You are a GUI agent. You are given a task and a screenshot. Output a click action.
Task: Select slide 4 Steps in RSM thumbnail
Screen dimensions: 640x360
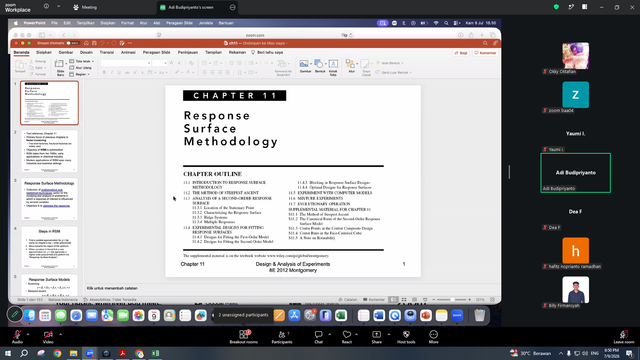49,247
